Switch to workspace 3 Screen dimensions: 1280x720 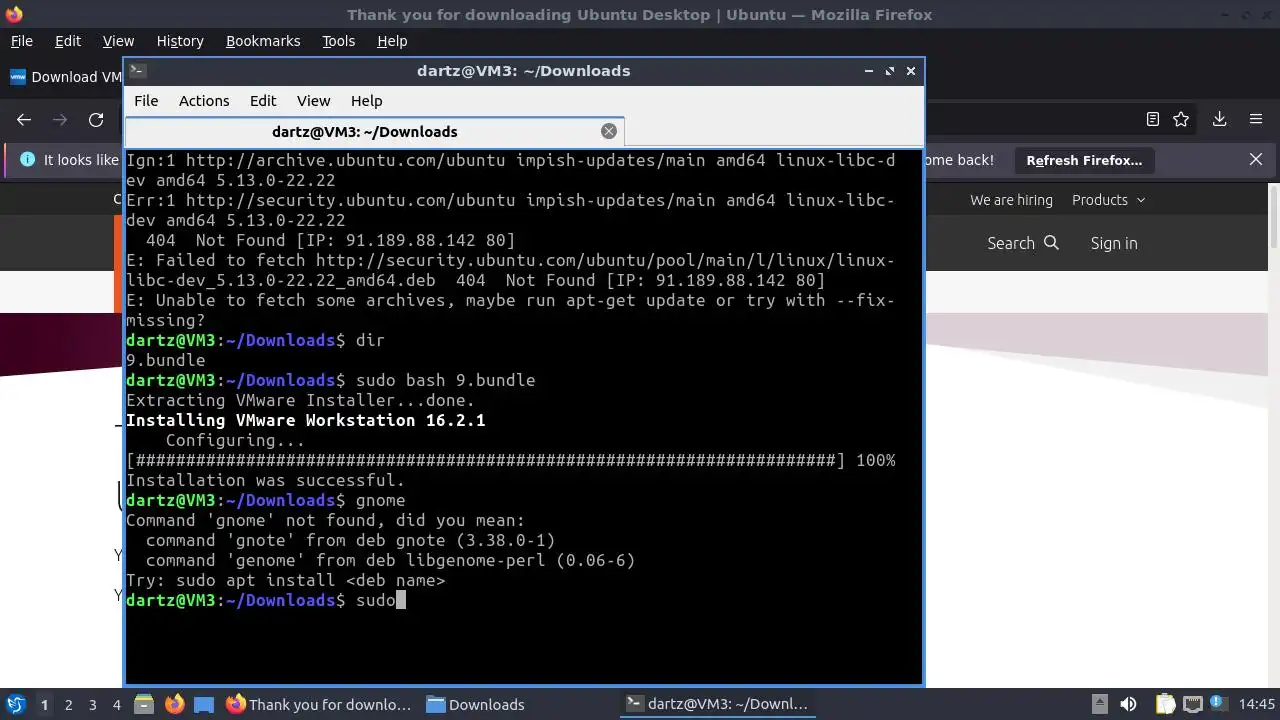coord(92,705)
